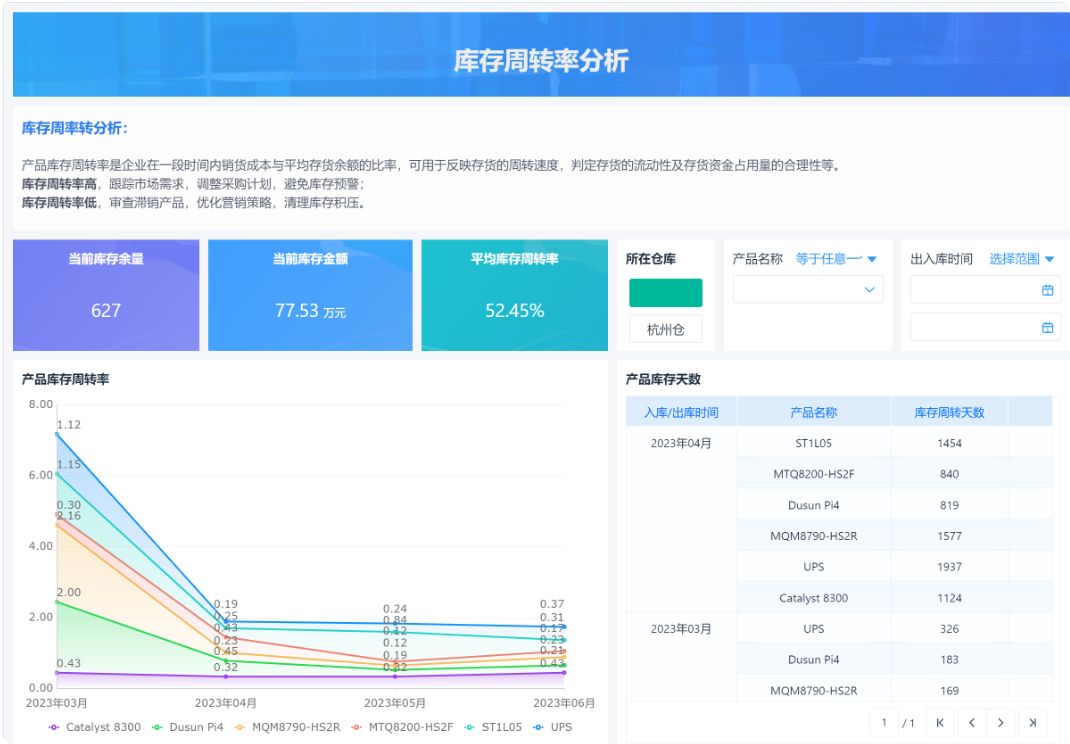The image size is (1070, 744).
Task: Click the 2023年05月 x-axis label
Action: 394,703
